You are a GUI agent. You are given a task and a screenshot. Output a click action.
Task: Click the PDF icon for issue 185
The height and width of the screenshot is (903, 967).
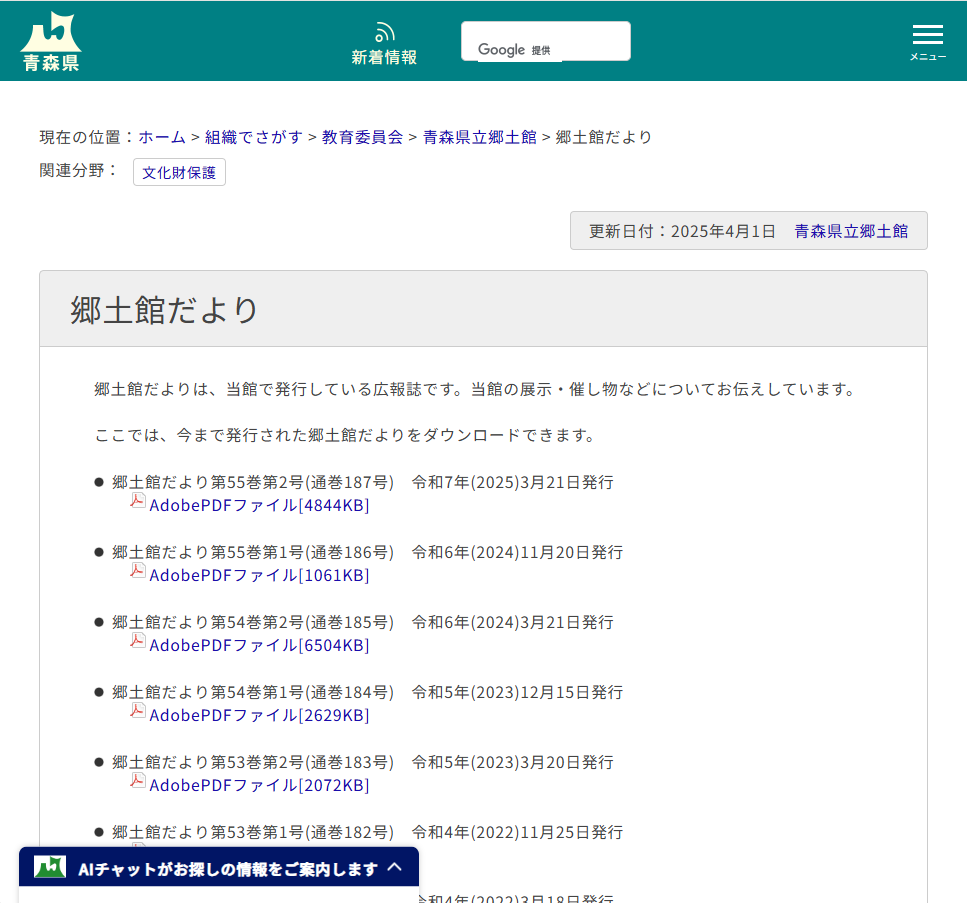[138, 641]
